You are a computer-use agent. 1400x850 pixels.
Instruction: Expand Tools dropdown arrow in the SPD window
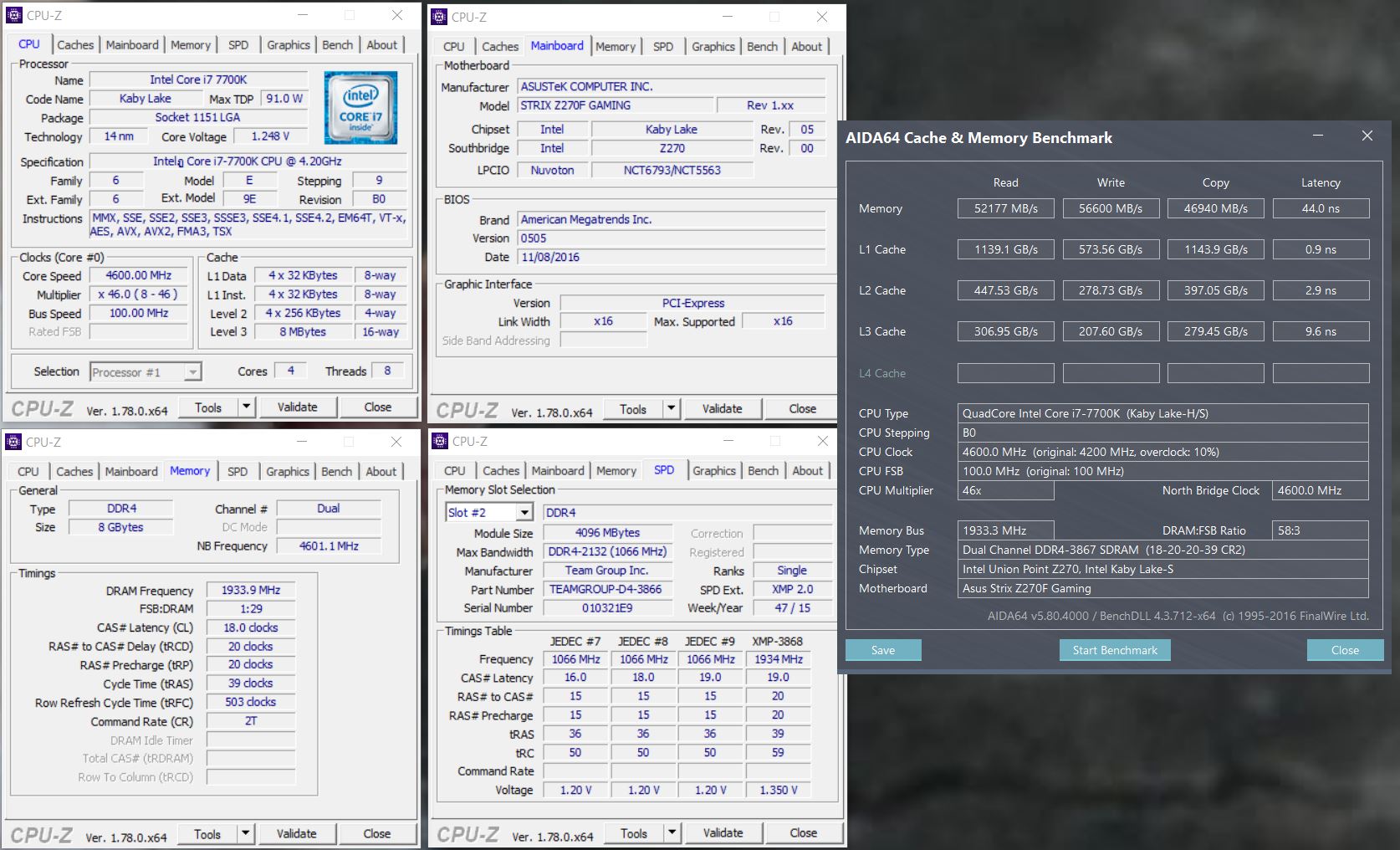click(x=672, y=832)
